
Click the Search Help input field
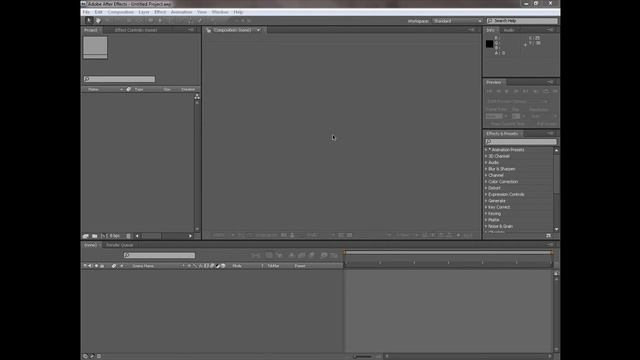point(522,21)
